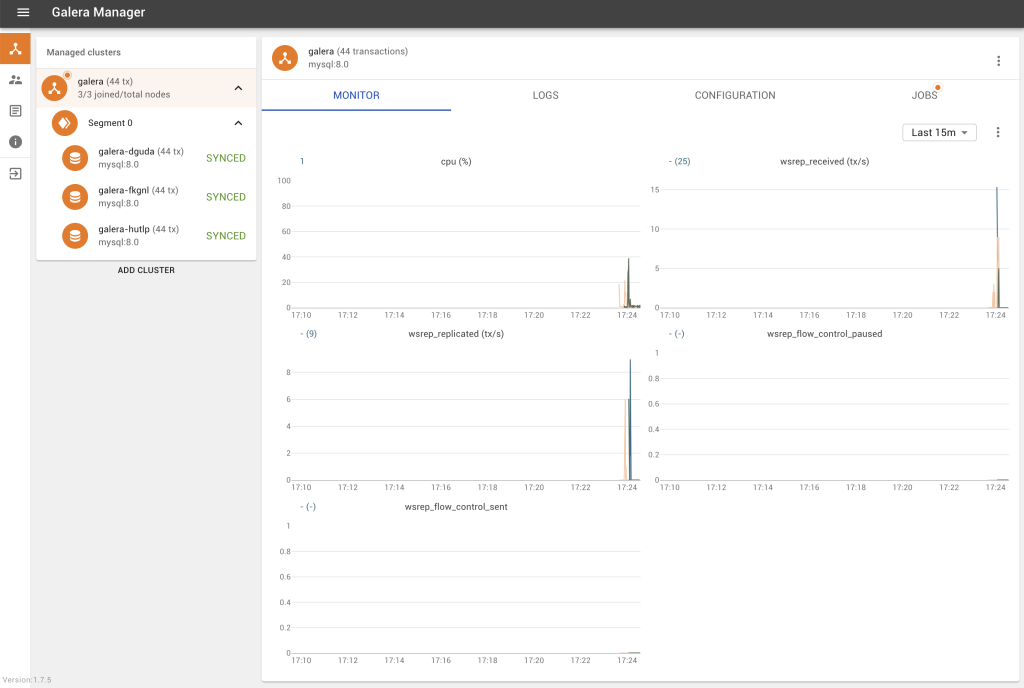Screen dimensions: 1024x688
Task: Click '3/3 joined/total nodes' text
Action: (123, 95)
